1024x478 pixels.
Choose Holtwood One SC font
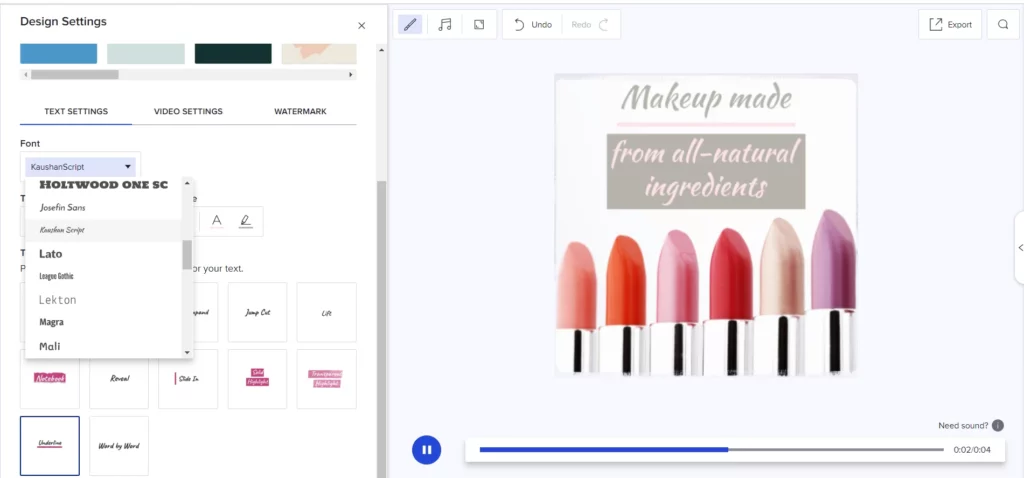pyautogui.click(x=103, y=185)
